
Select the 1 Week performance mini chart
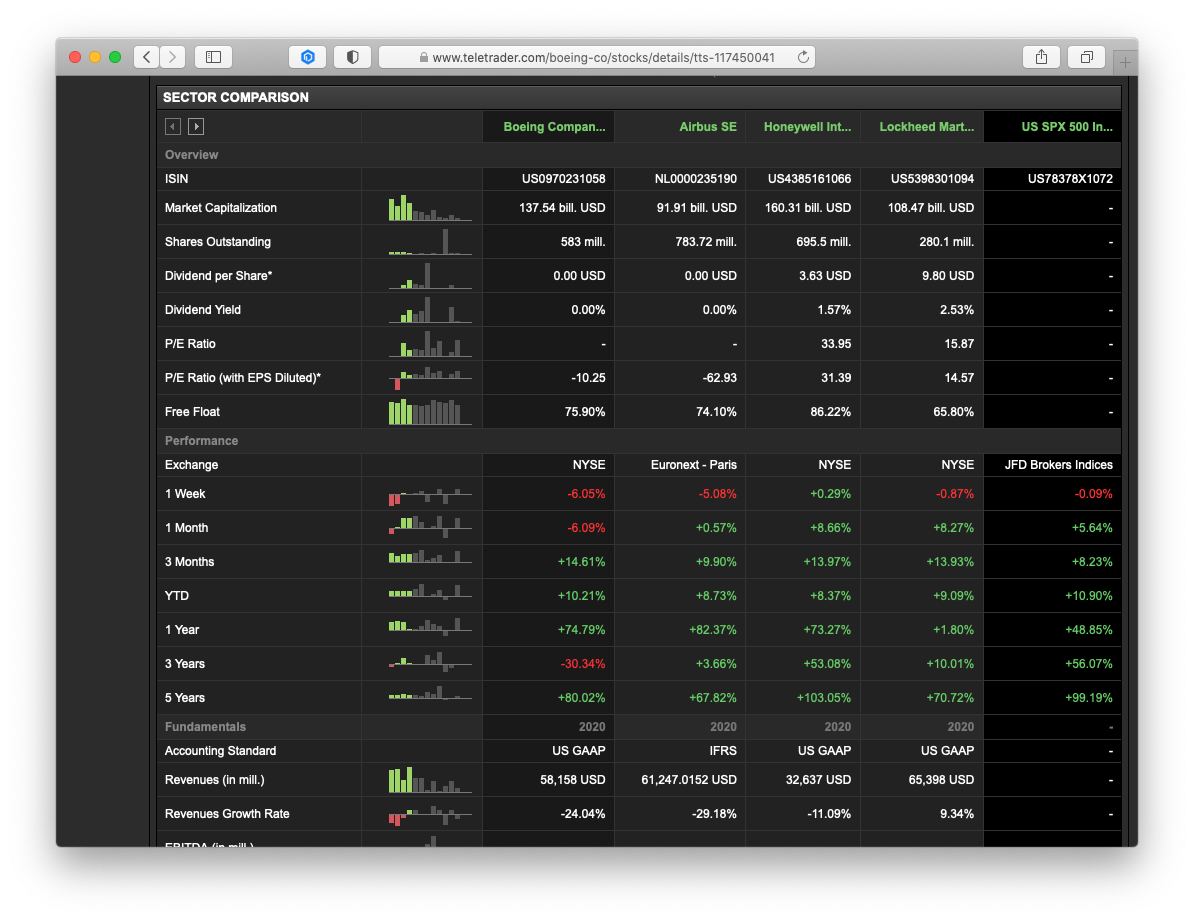click(430, 496)
